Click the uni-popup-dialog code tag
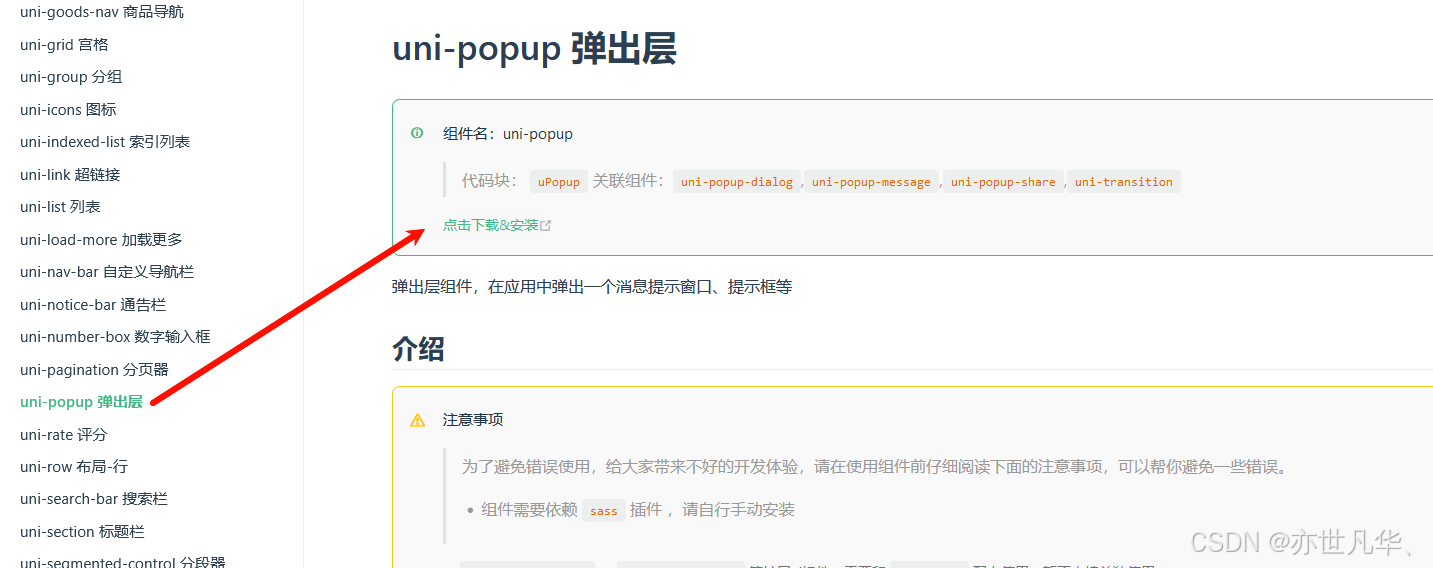The image size is (1433, 568). coord(737,182)
